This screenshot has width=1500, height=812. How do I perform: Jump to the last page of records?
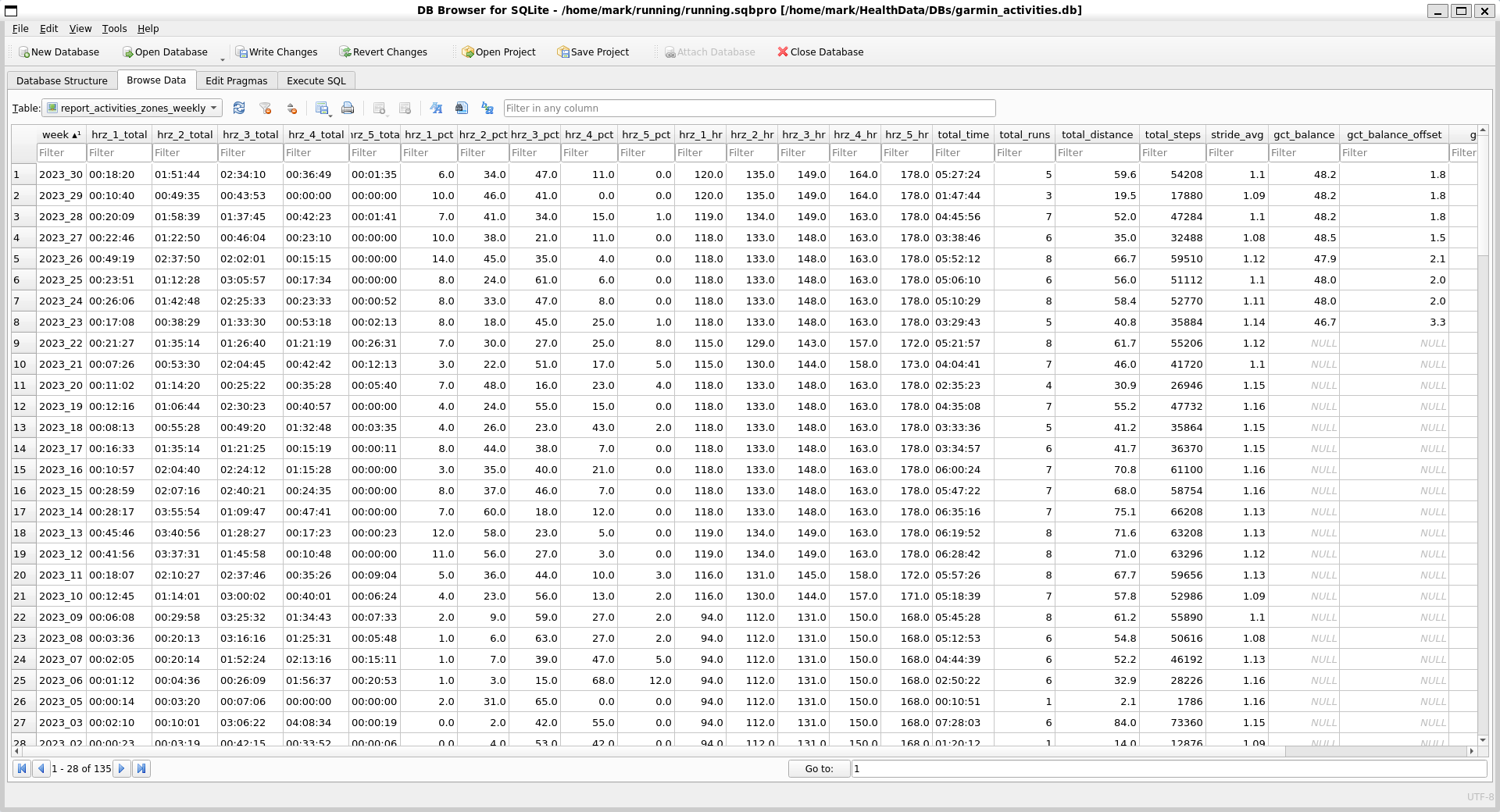click(141, 769)
